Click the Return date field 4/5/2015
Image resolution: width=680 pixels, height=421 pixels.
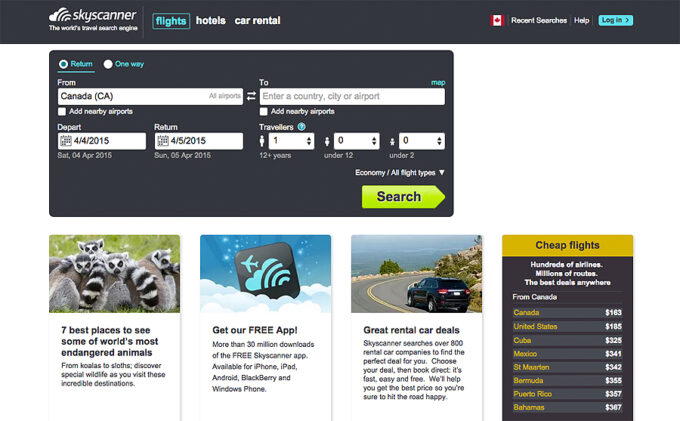[x=199, y=141]
